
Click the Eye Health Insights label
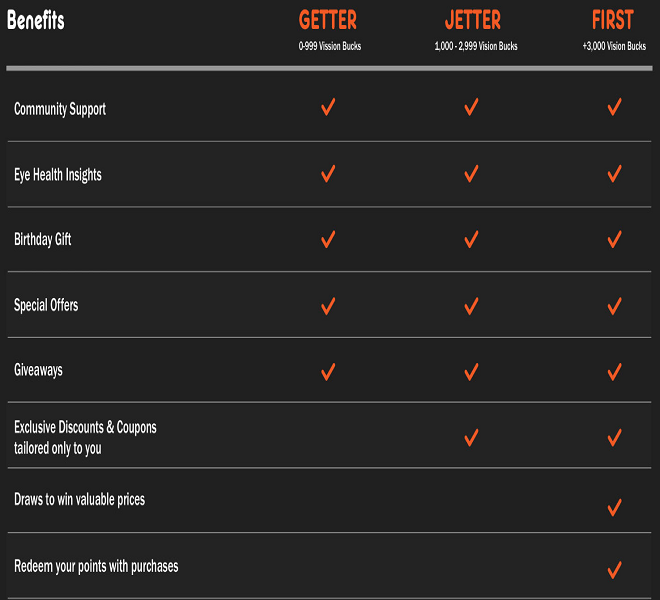tap(58, 175)
